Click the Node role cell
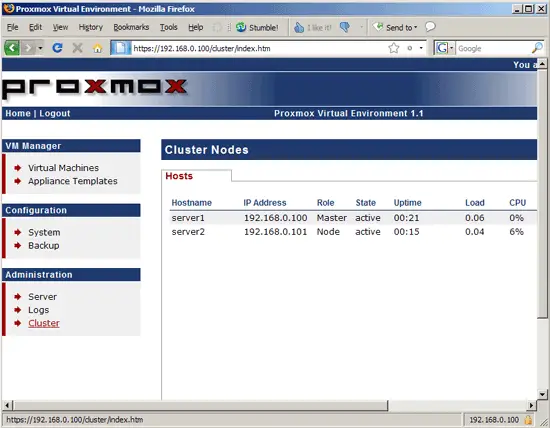Screen dimensions: 550x428 [328, 232]
